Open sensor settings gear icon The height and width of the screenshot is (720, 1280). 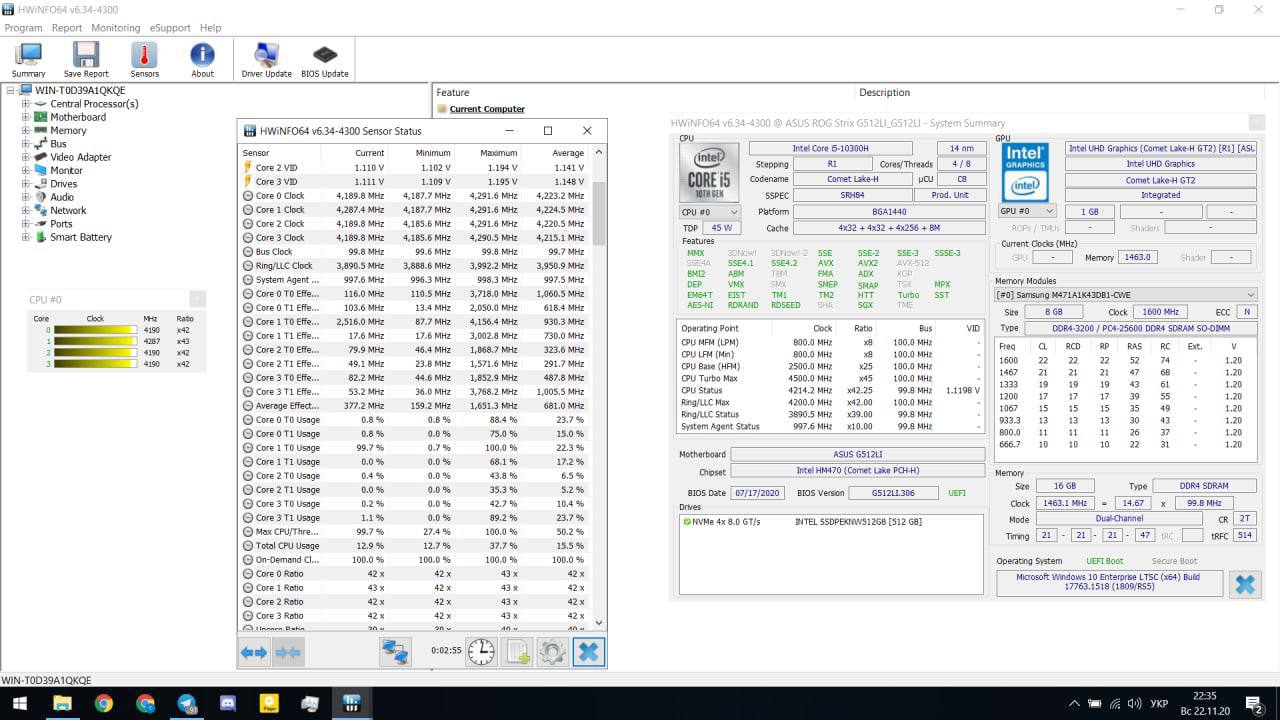pos(552,652)
